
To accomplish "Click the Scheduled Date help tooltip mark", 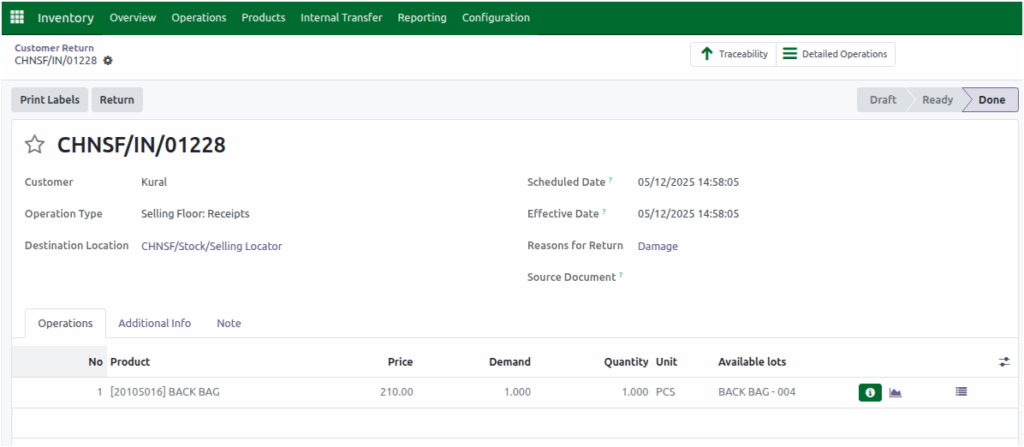I will click(x=611, y=179).
